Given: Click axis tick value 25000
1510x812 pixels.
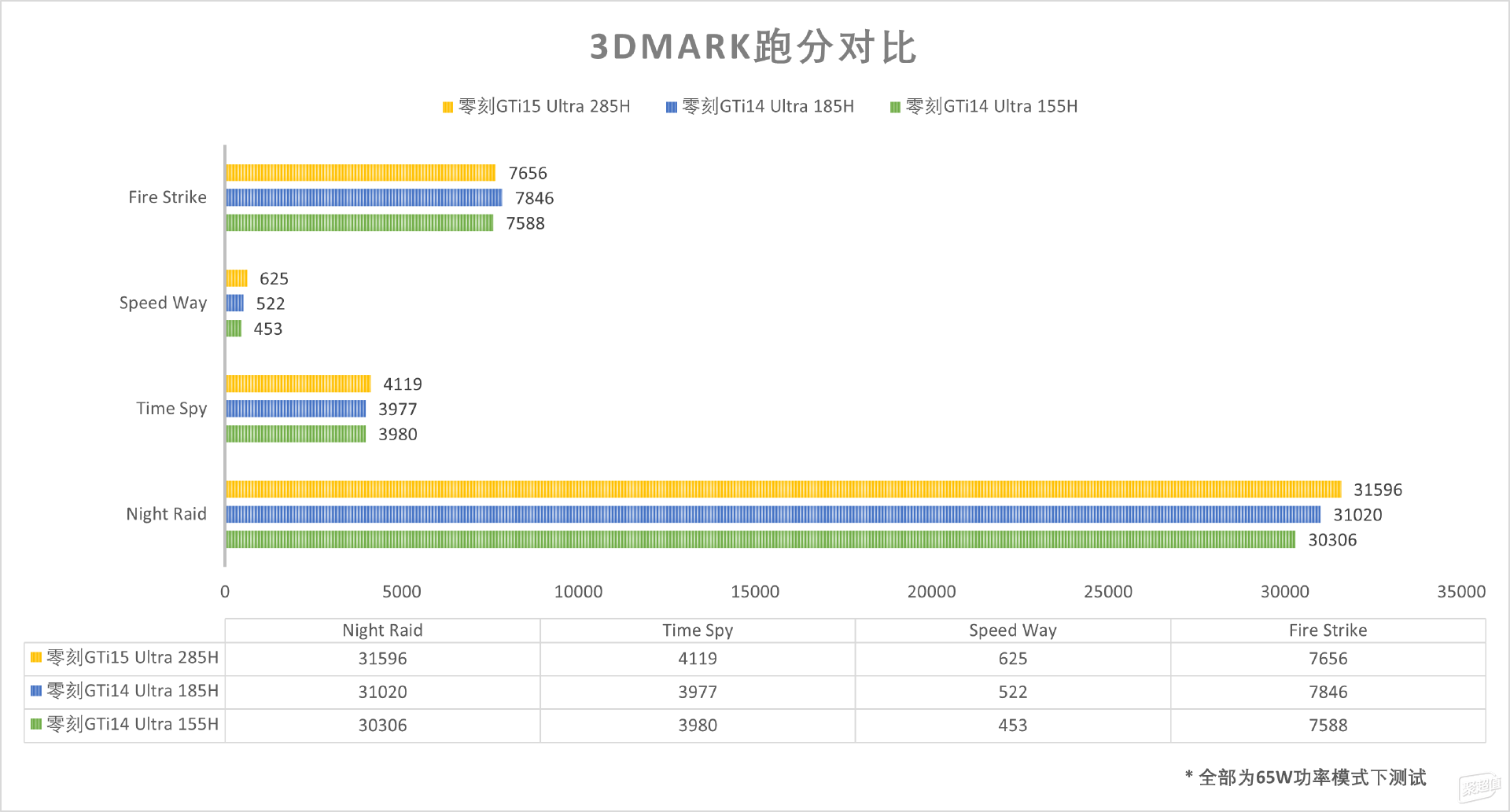Looking at the screenshot, I should click(1108, 592).
